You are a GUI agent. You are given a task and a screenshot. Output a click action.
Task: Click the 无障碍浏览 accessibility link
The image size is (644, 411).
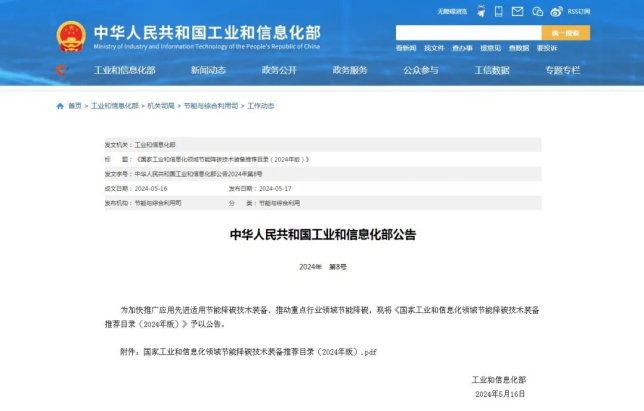pyautogui.click(x=452, y=12)
